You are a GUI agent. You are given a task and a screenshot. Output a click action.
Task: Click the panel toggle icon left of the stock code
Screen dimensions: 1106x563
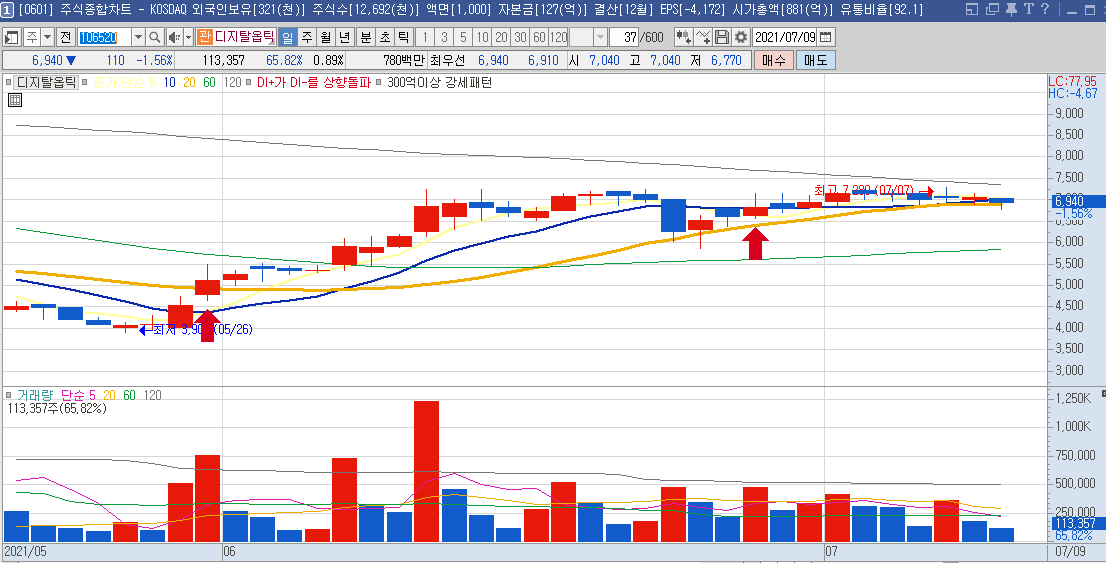(x=12, y=37)
